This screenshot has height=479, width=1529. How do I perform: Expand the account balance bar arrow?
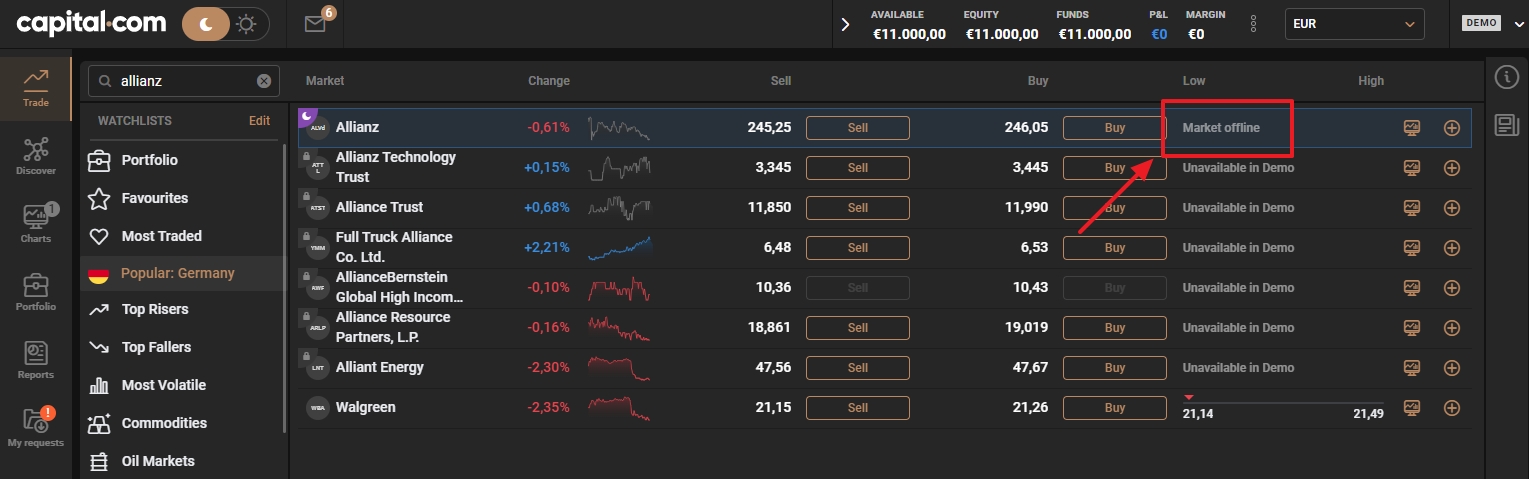click(846, 24)
